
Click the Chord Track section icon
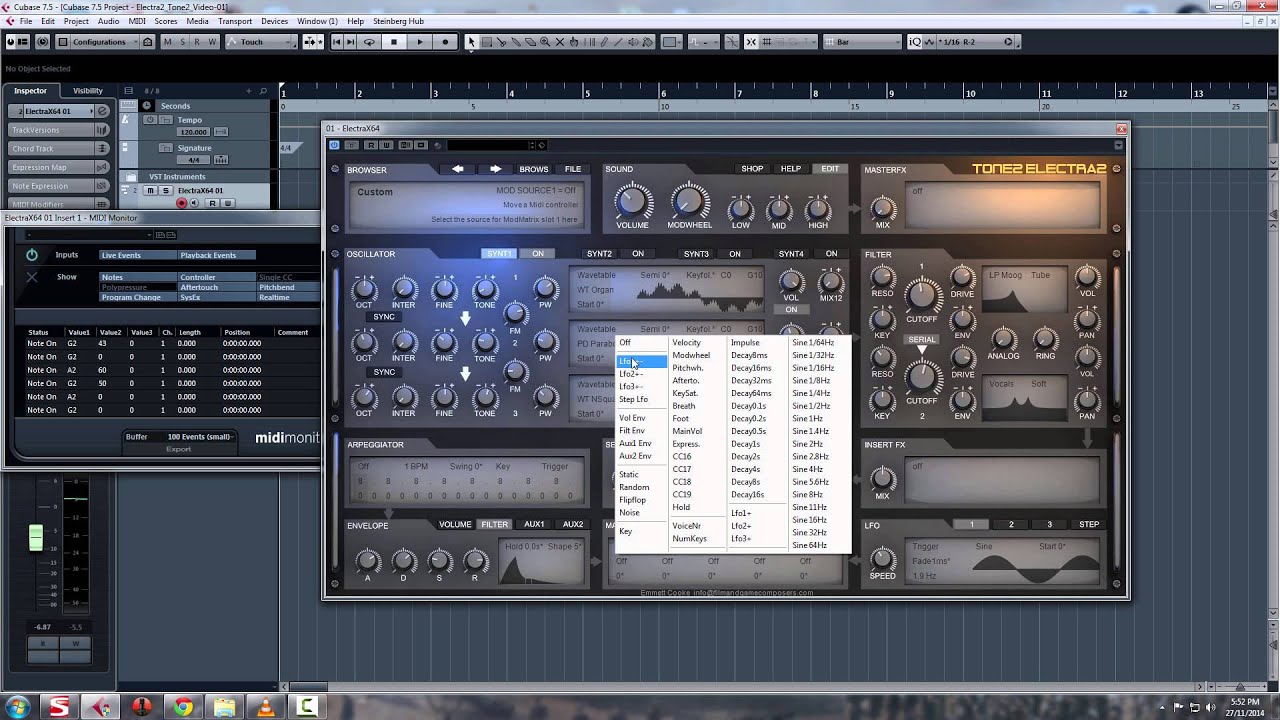click(x=102, y=149)
